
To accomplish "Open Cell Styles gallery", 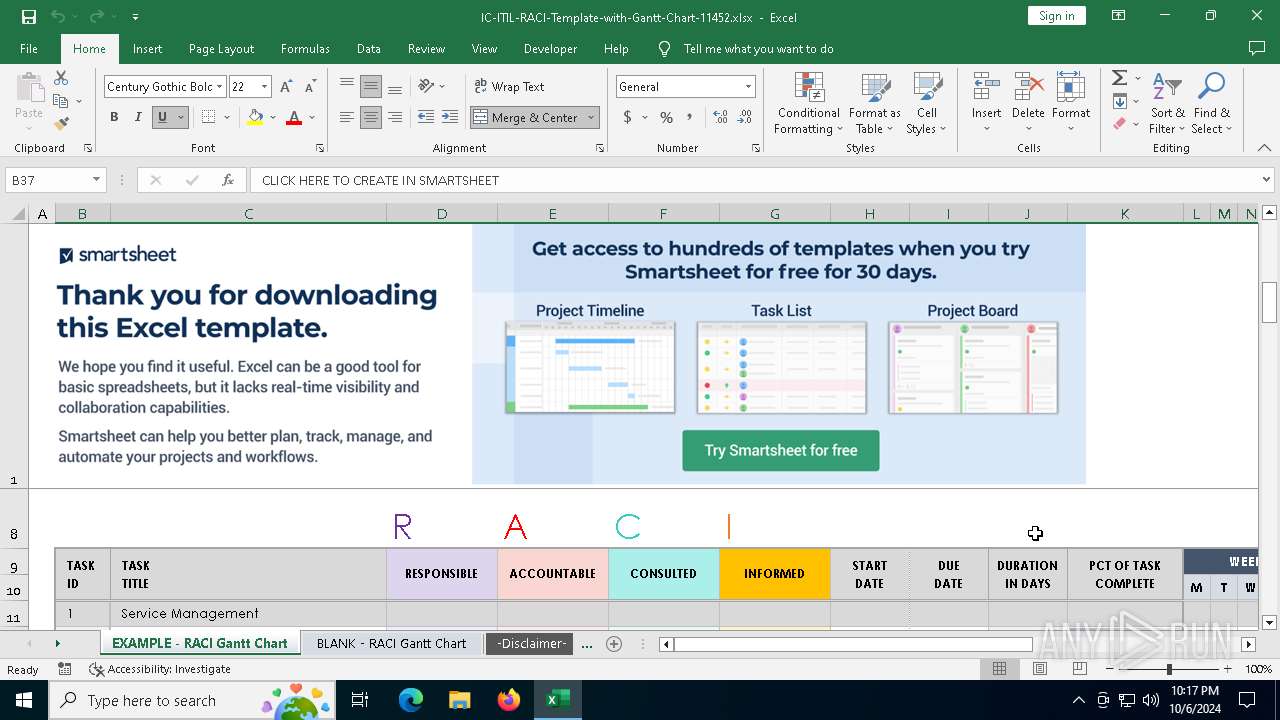I will [x=927, y=103].
